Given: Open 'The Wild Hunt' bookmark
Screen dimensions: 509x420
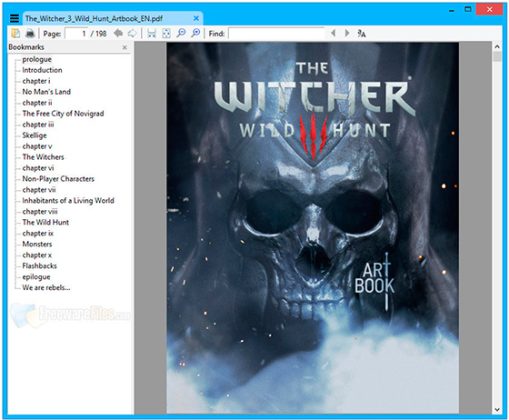Looking at the screenshot, I should (45, 222).
